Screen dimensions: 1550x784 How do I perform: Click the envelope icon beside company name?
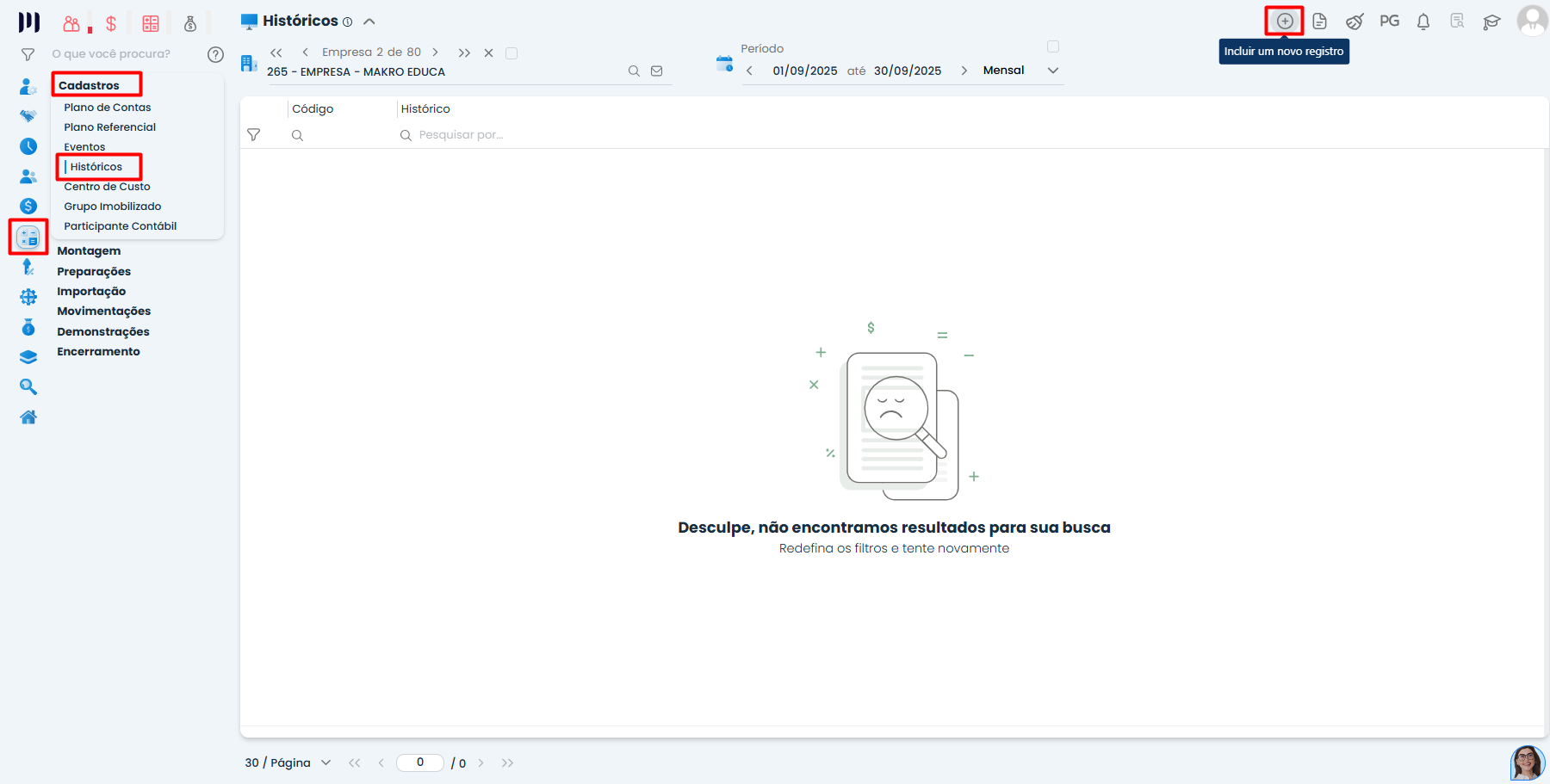[x=657, y=71]
